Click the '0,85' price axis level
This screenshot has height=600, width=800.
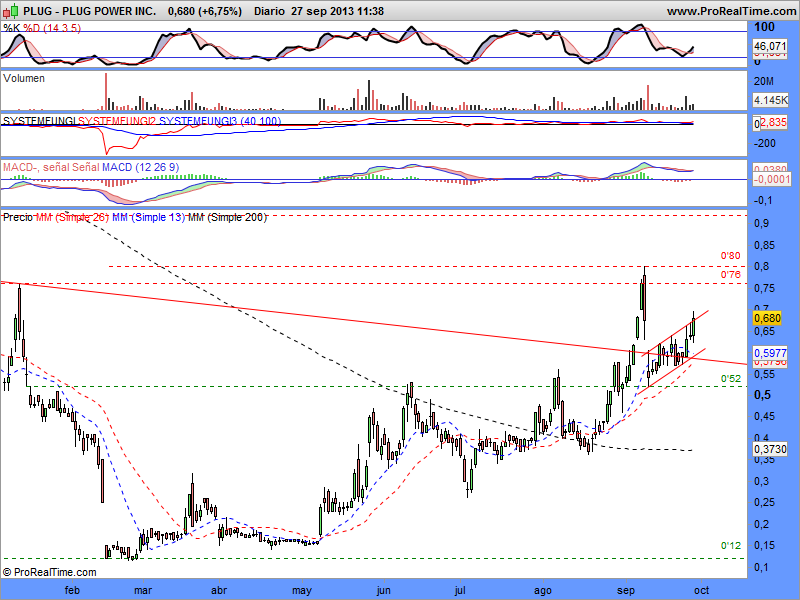tap(765, 245)
